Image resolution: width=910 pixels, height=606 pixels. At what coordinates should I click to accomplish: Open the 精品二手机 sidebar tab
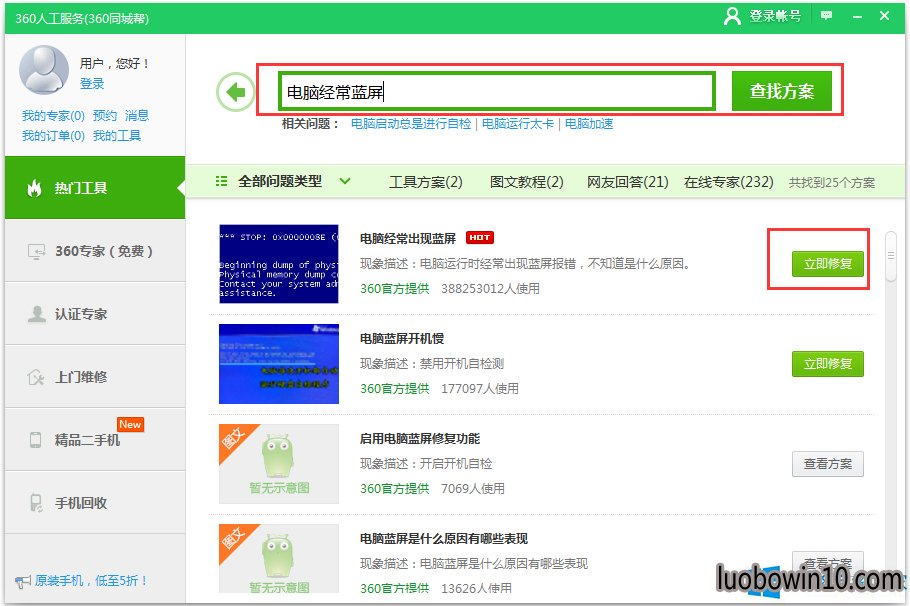(x=95, y=439)
